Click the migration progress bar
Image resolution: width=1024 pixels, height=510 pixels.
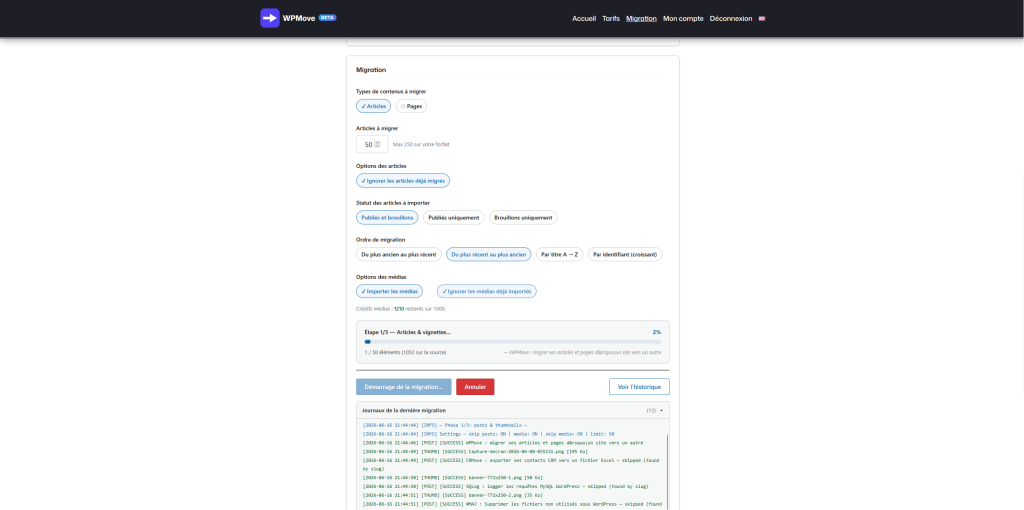tap(513, 342)
